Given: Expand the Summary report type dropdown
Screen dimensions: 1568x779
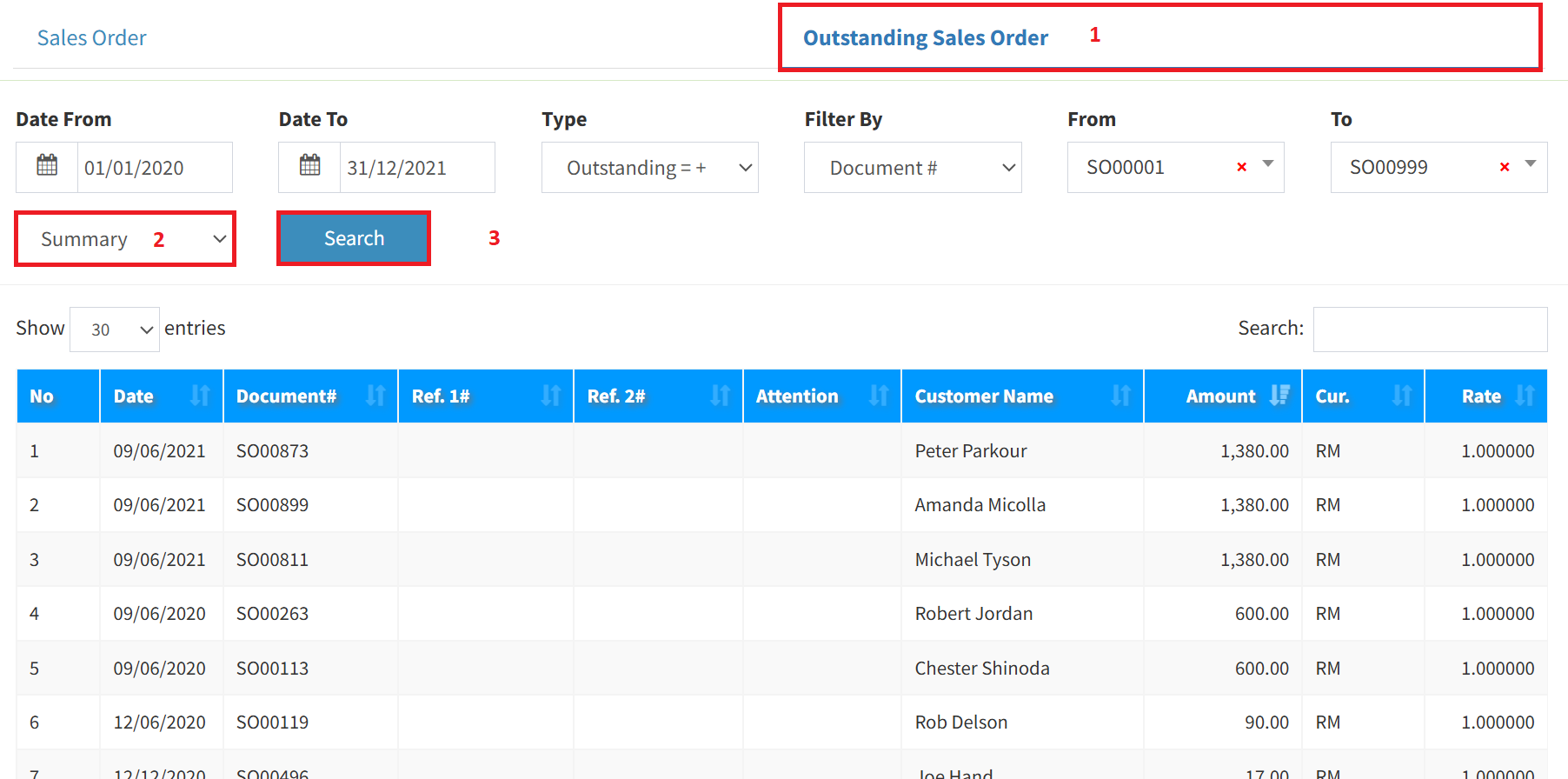Looking at the screenshot, I should coord(126,239).
